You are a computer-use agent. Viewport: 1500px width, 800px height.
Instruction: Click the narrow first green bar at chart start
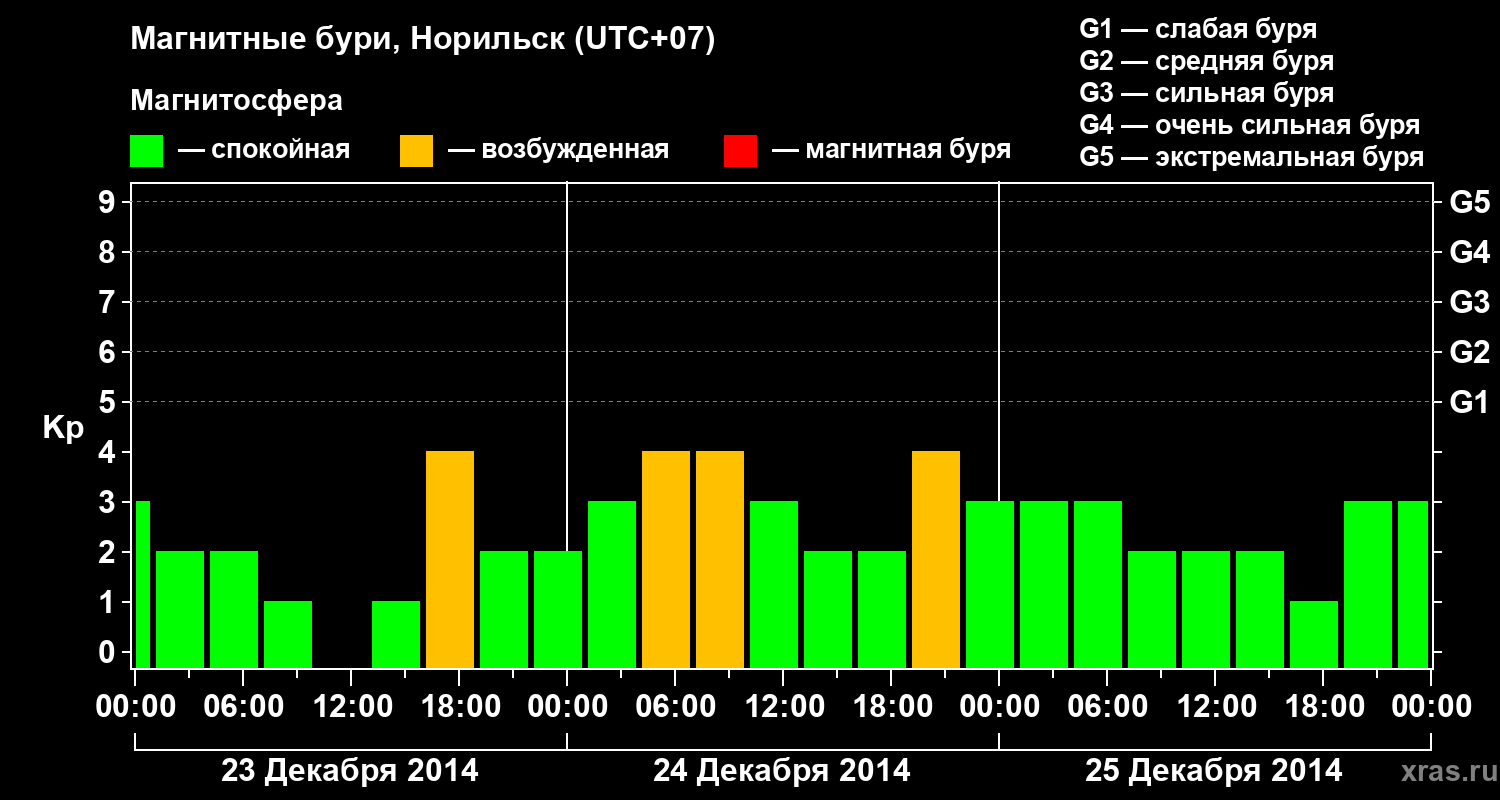coord(142,585)
